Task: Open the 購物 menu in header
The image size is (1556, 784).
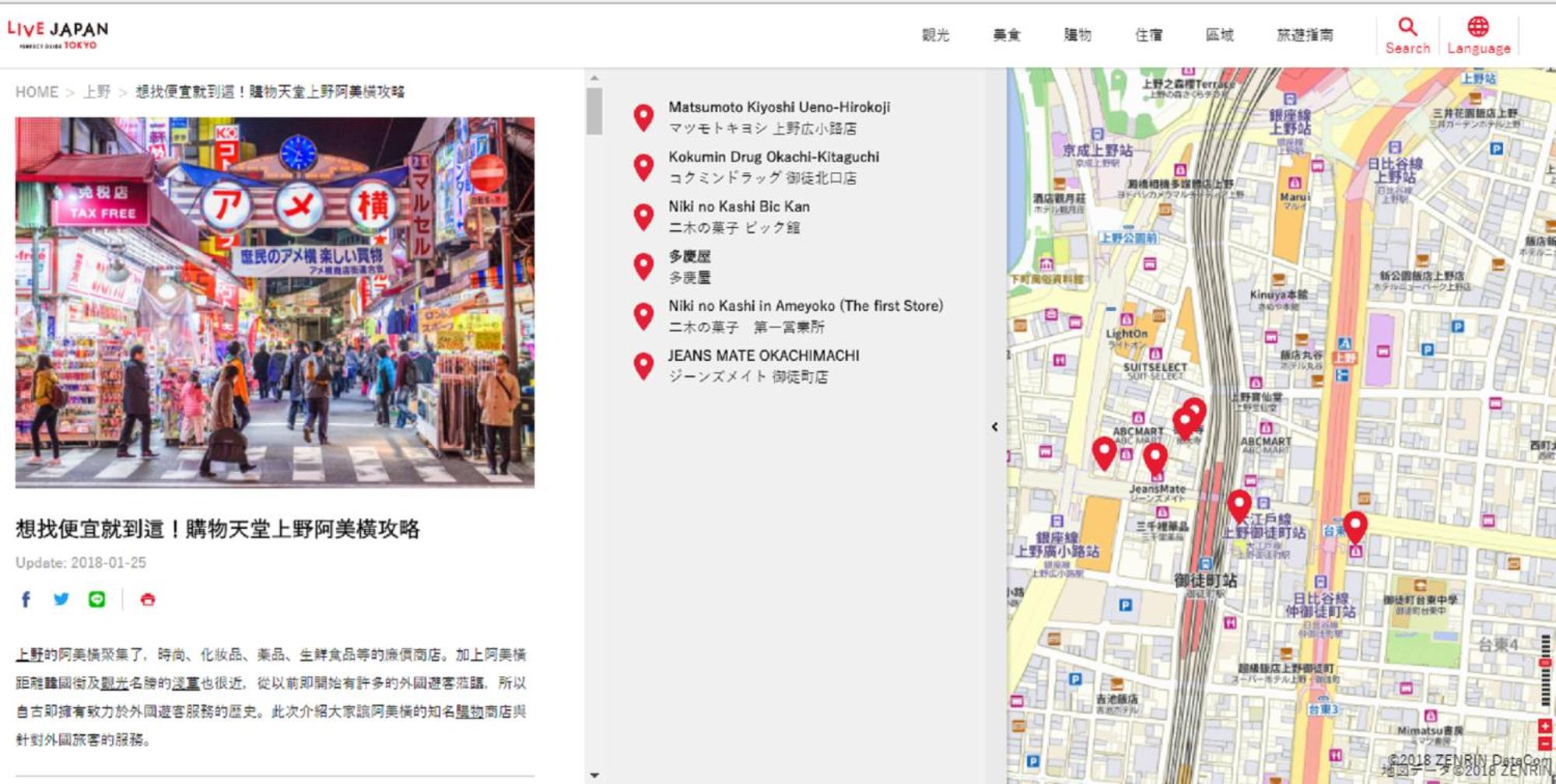Action: [1078, 35]
